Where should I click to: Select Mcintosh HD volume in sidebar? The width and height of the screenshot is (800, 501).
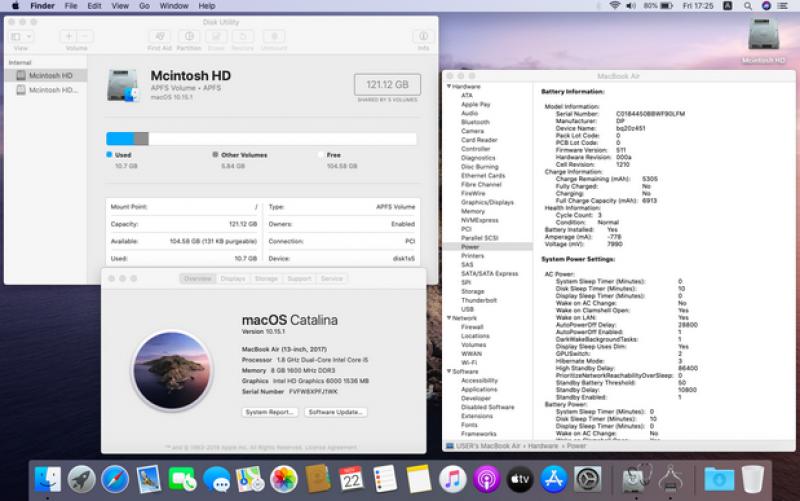click(46, 76)
